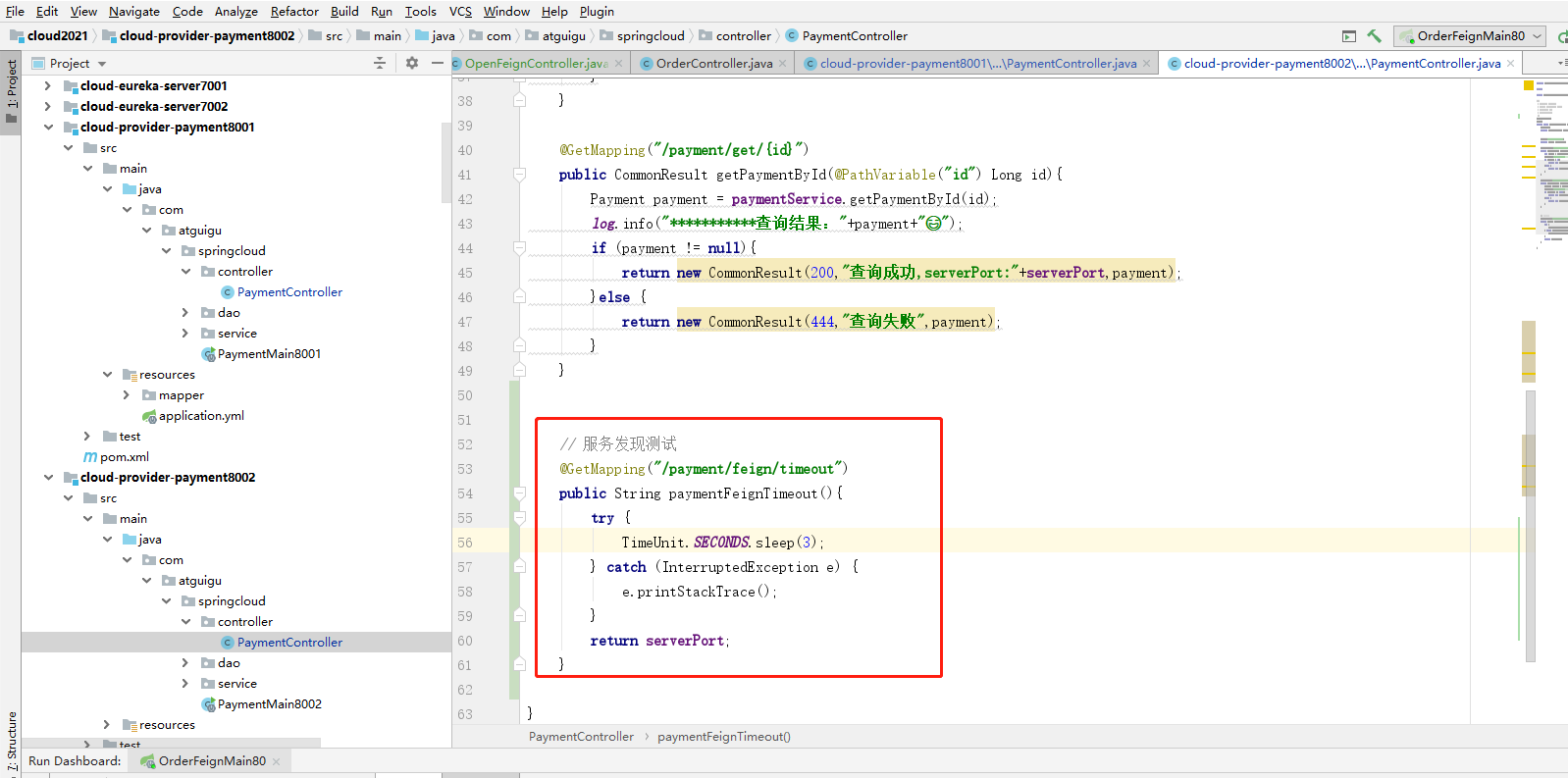Click the yellow inspection indicator at editor top right
Image resolution: width=1568 pixels, height=778 pixels.
pyautogui.click(x=1528, y=85)
